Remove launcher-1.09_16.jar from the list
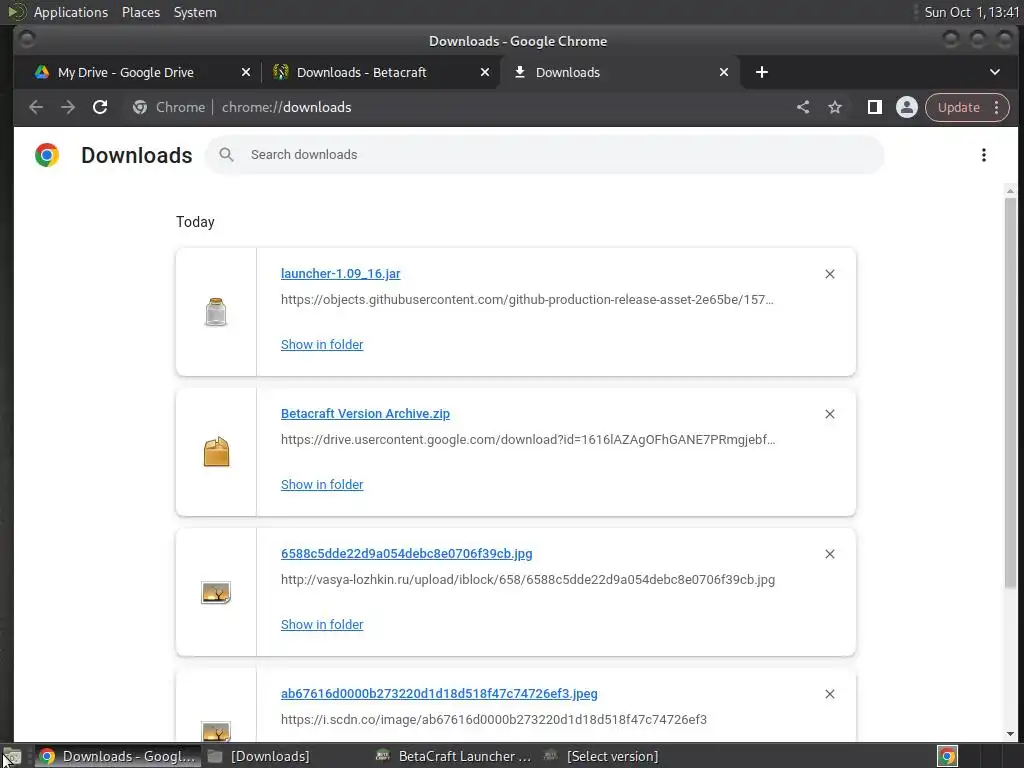1024x768 pixels. pyautogui.click(x=829, y=274)
